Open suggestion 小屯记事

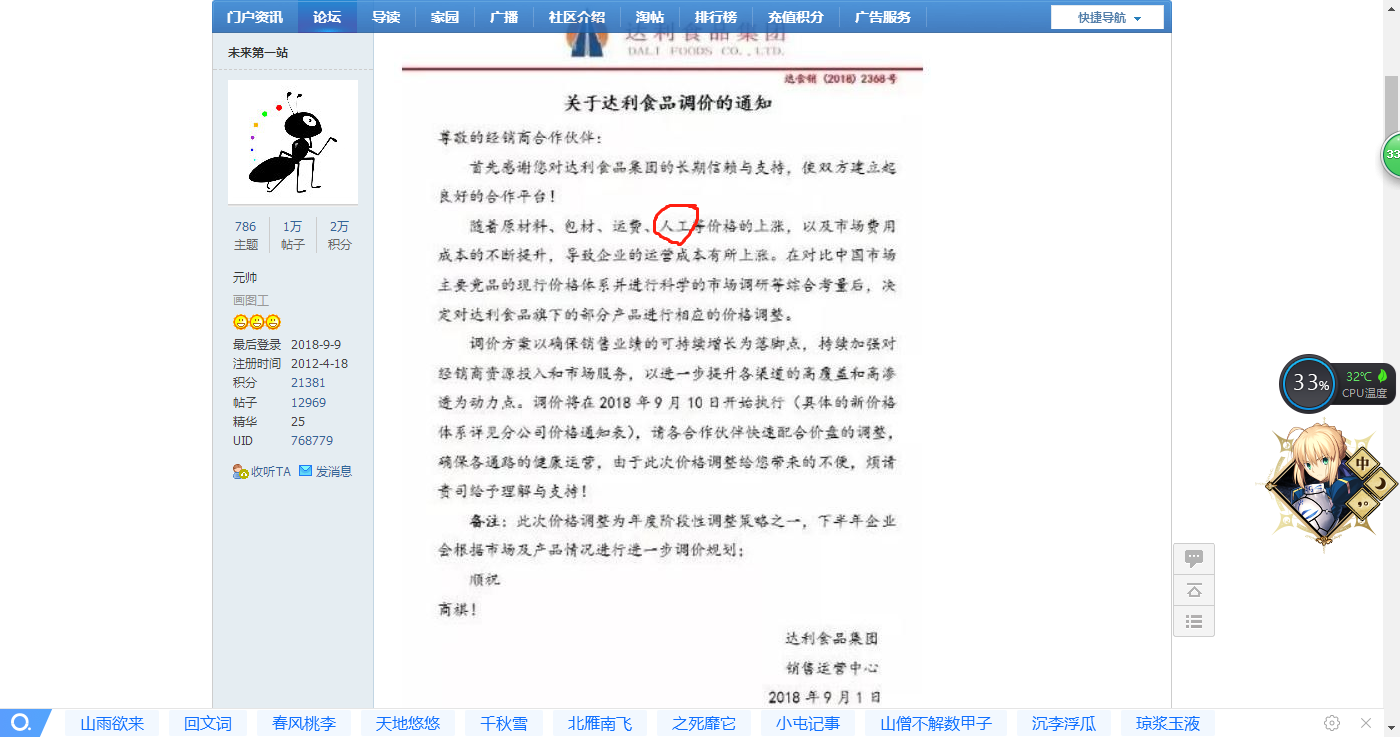click(x=808, y=723)
